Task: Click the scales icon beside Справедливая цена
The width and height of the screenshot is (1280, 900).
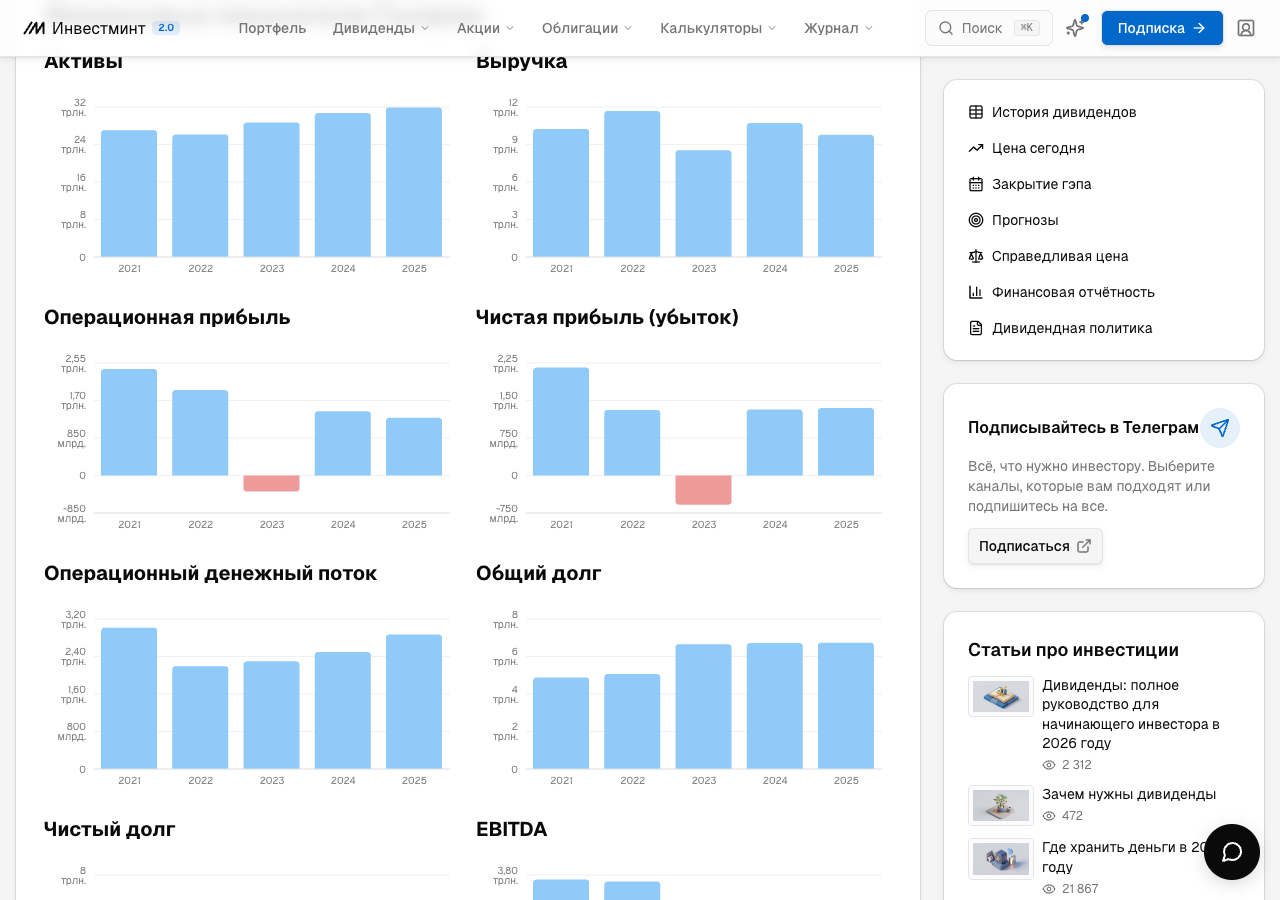Action: point(976,256)
